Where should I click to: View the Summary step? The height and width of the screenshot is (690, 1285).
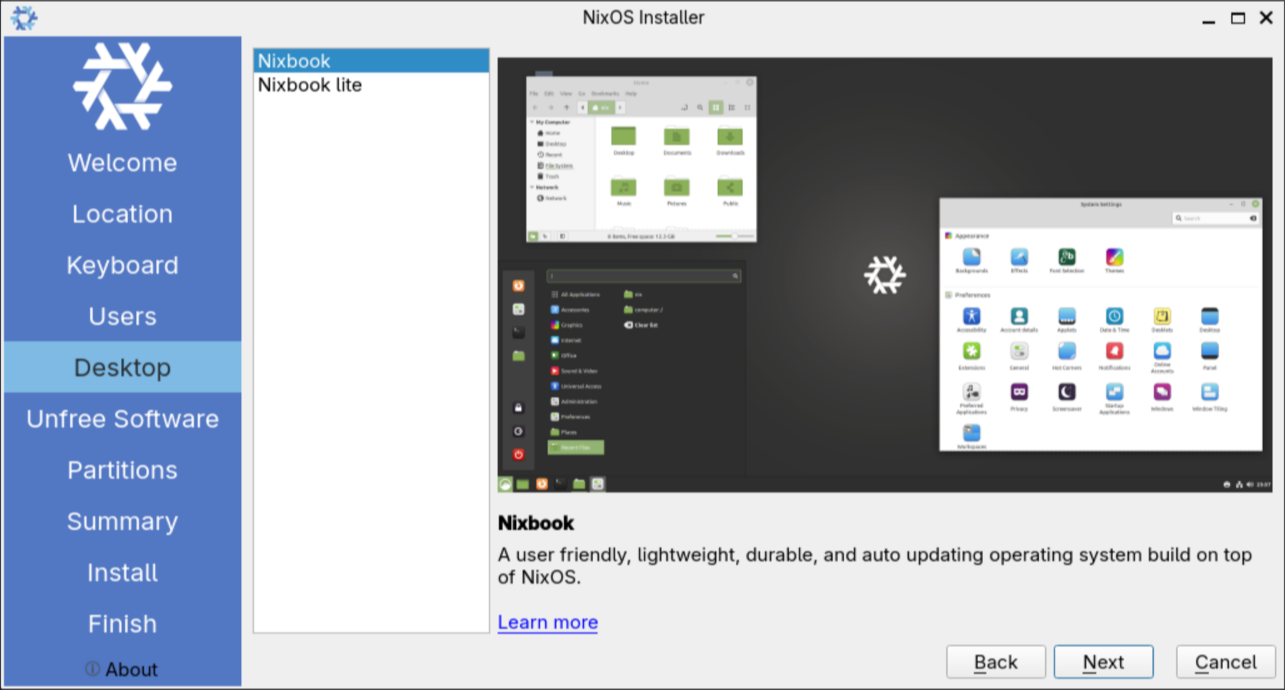click(x=122, y=521)
